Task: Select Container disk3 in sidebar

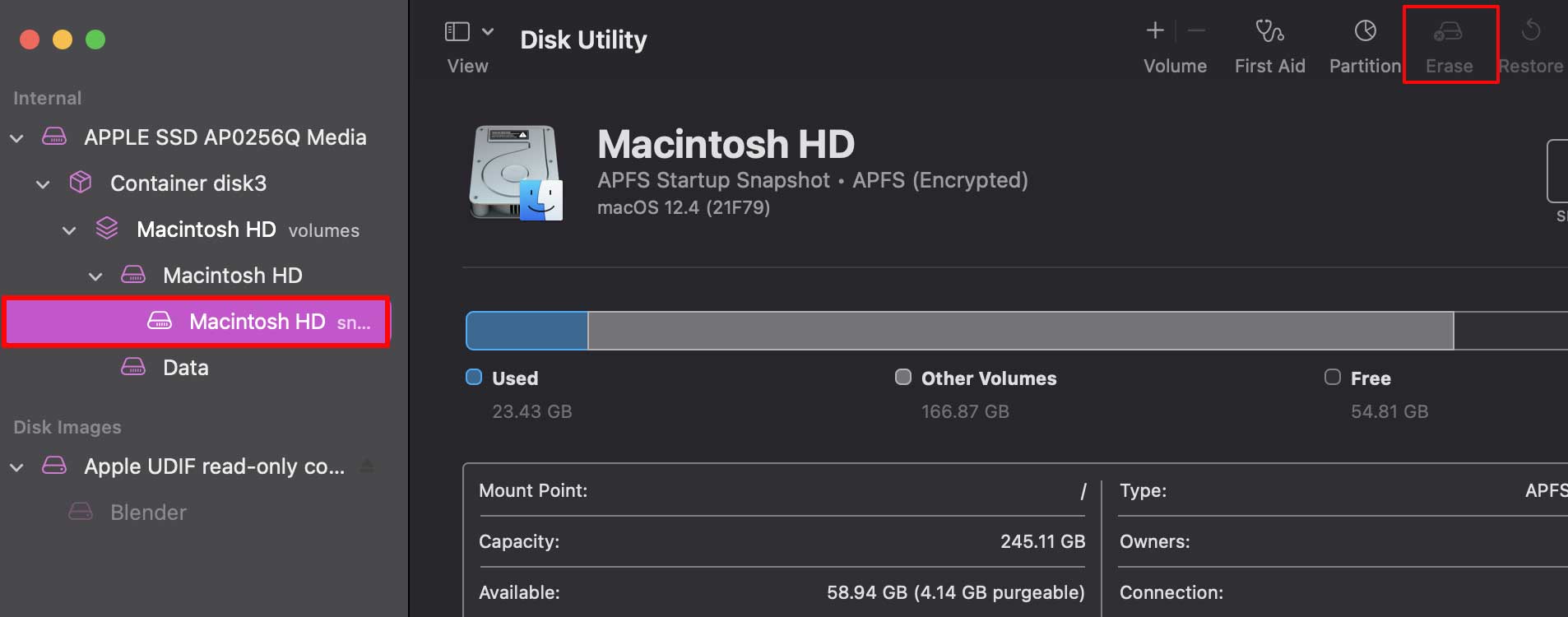Action: (x=196, y=183)
